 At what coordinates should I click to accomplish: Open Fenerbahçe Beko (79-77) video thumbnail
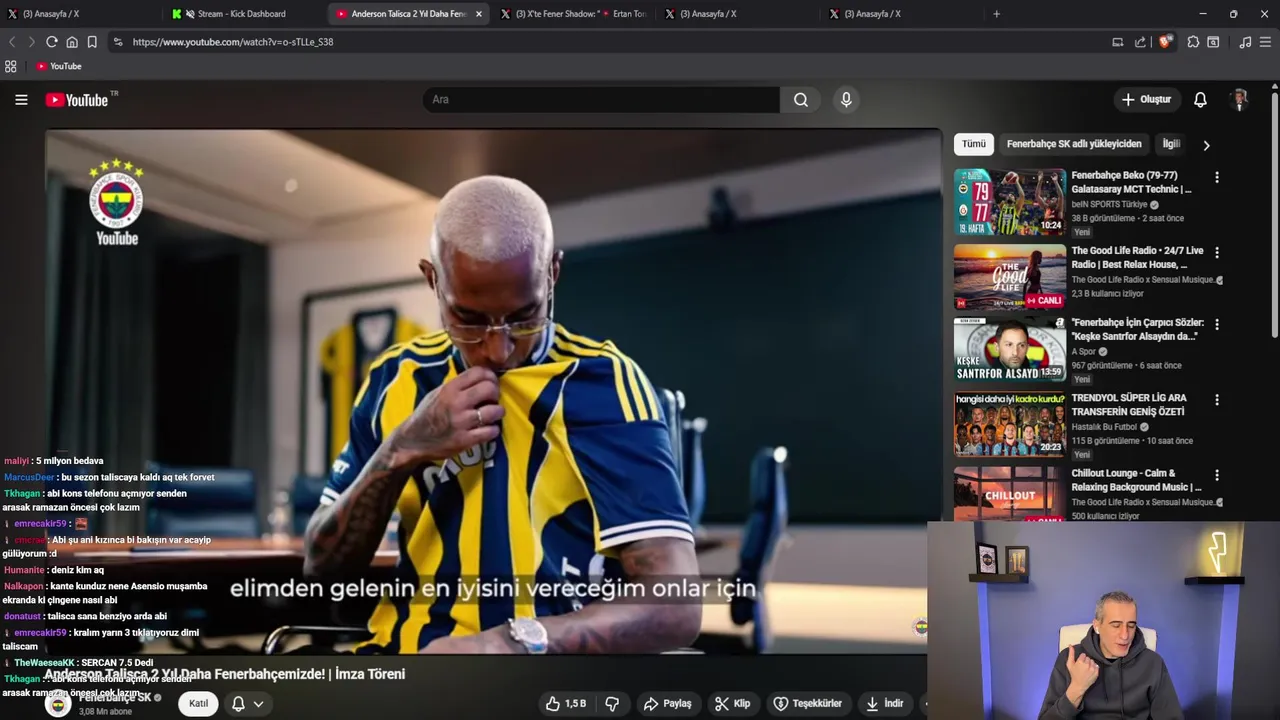pyautogui.click(x=1010, y=202)
